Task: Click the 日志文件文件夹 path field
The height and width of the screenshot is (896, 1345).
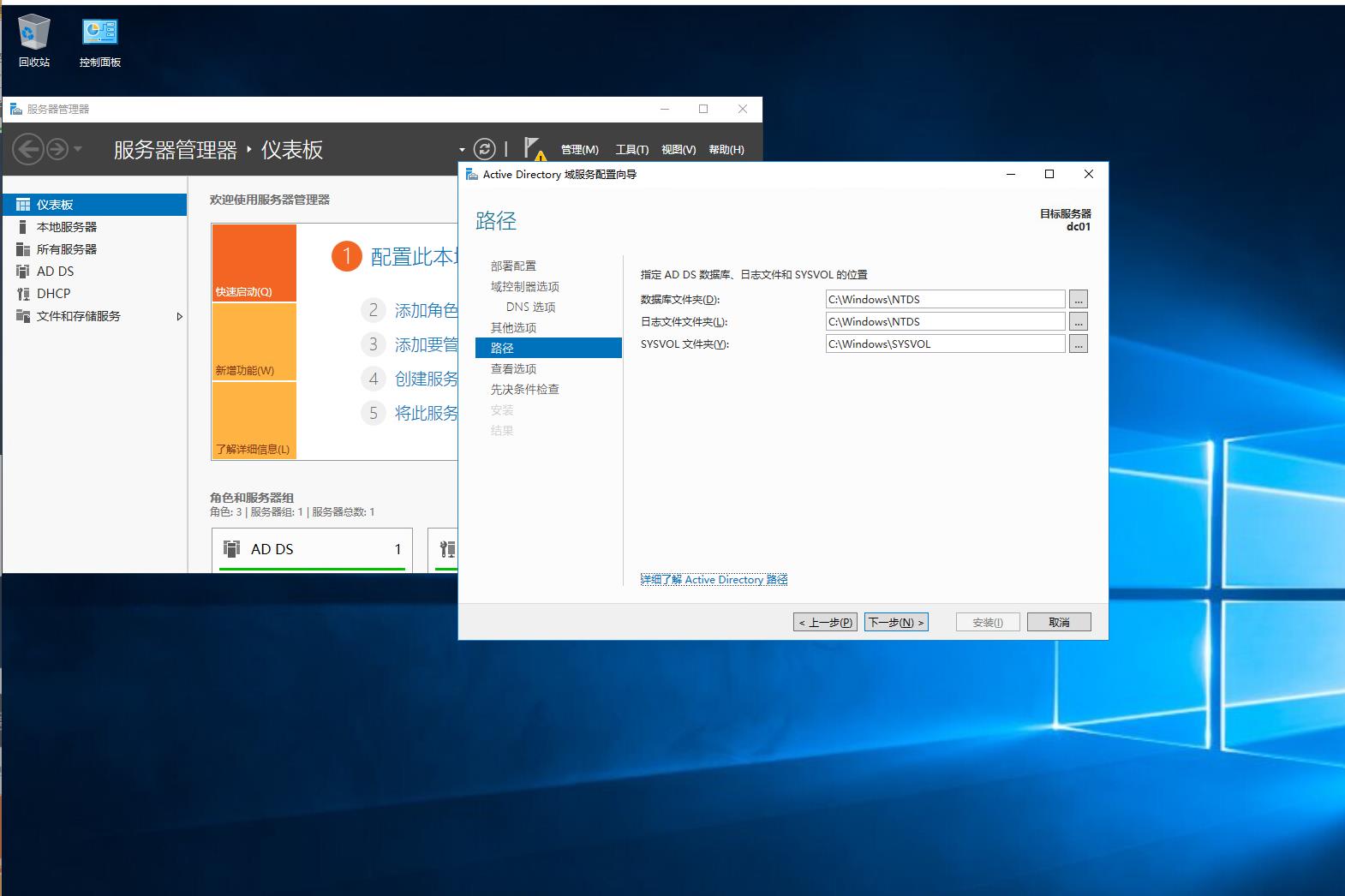Action: (x=945, y=322)
